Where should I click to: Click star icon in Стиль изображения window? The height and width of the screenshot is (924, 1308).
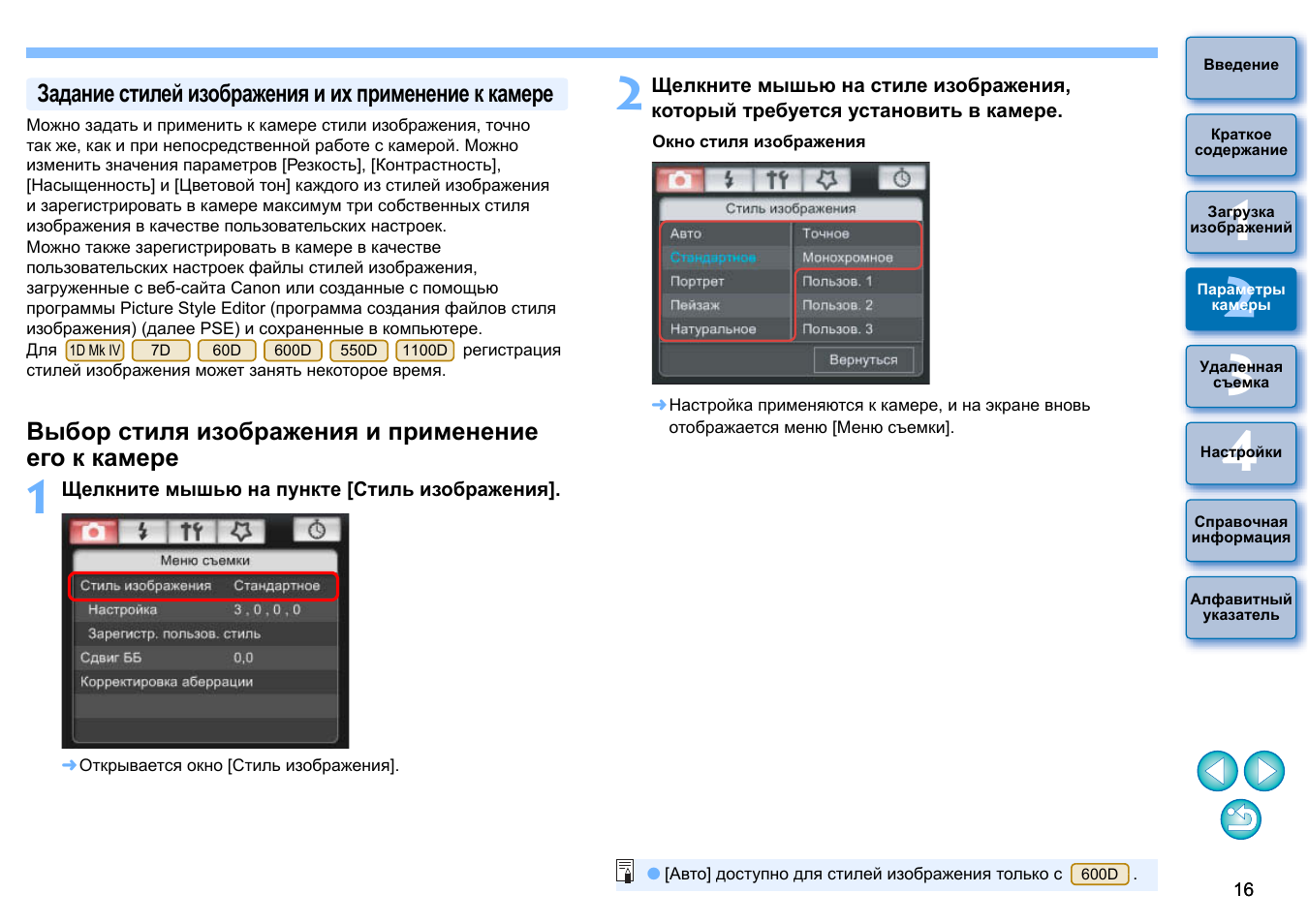[826, 179]
